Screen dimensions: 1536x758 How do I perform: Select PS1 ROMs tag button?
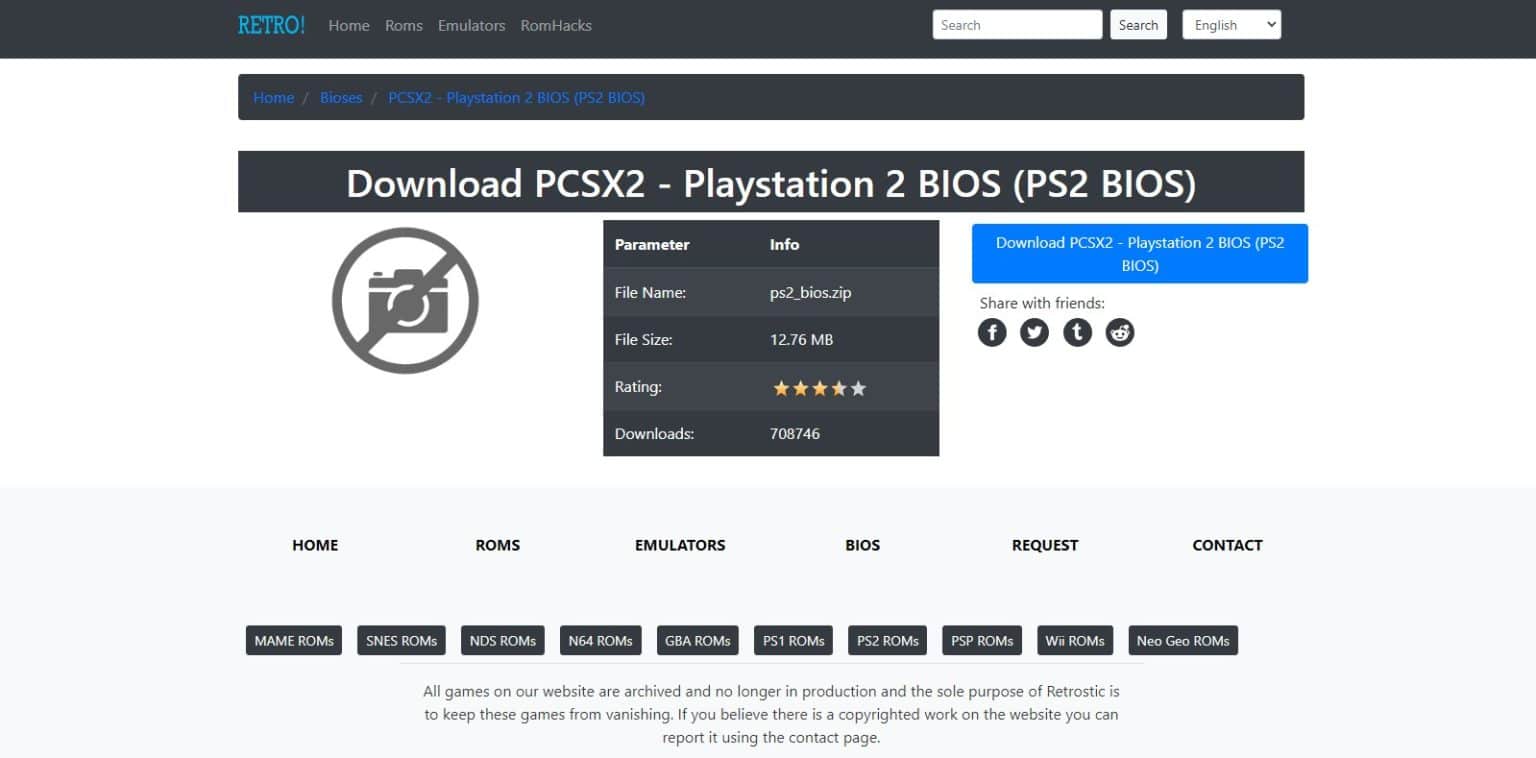coord(793,641)
